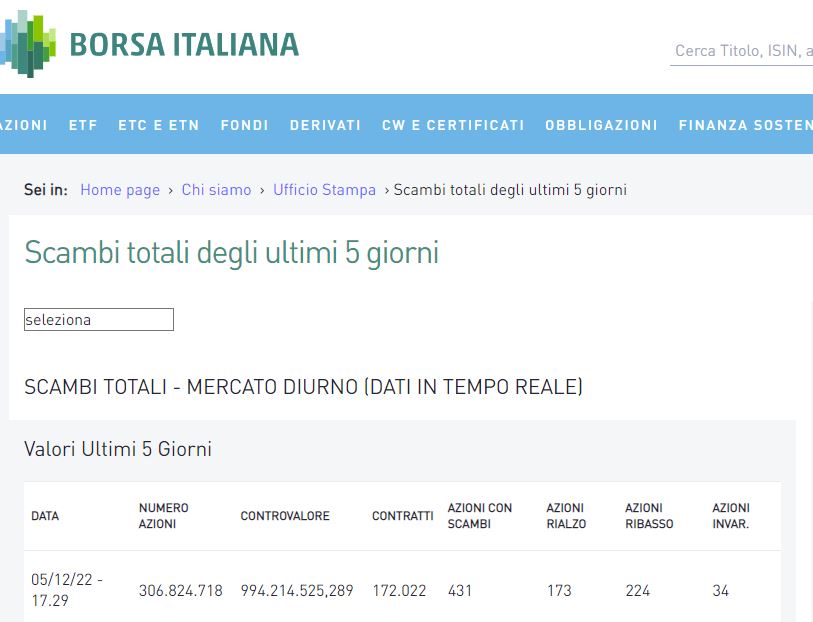Click the 'Azioni Rialzo' column header
The width and height of the screenshot is (813, 622).
coord(566,516)
